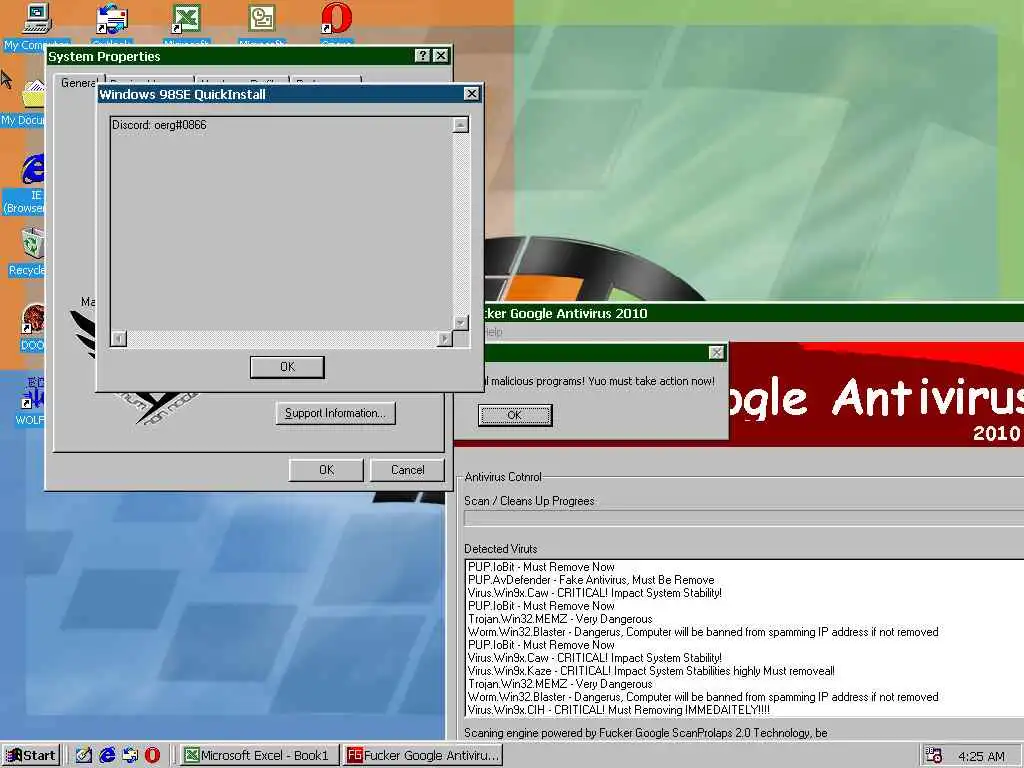Image resolution: width=1024 pixels, height=768 pixels.
Task: Launch Internet Explorer from quick launch bar
Action: 106,756
